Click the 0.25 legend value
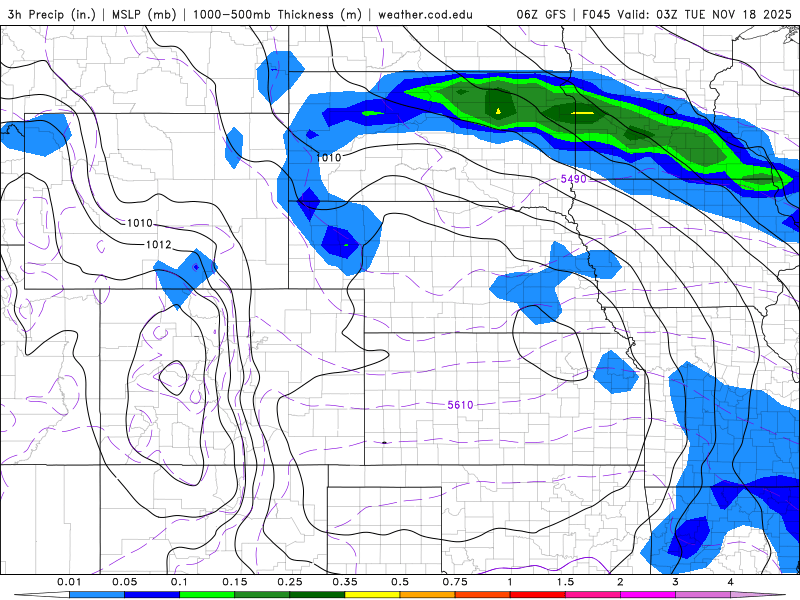The image size is (800, 600). click(290, 582)
